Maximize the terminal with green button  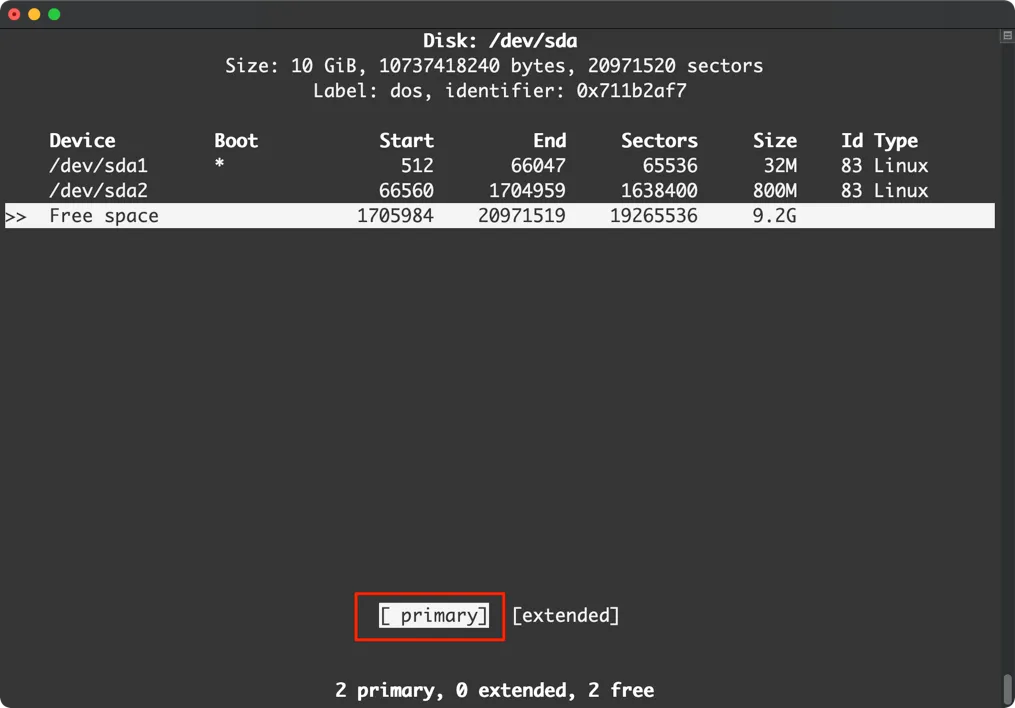point(54,14)
